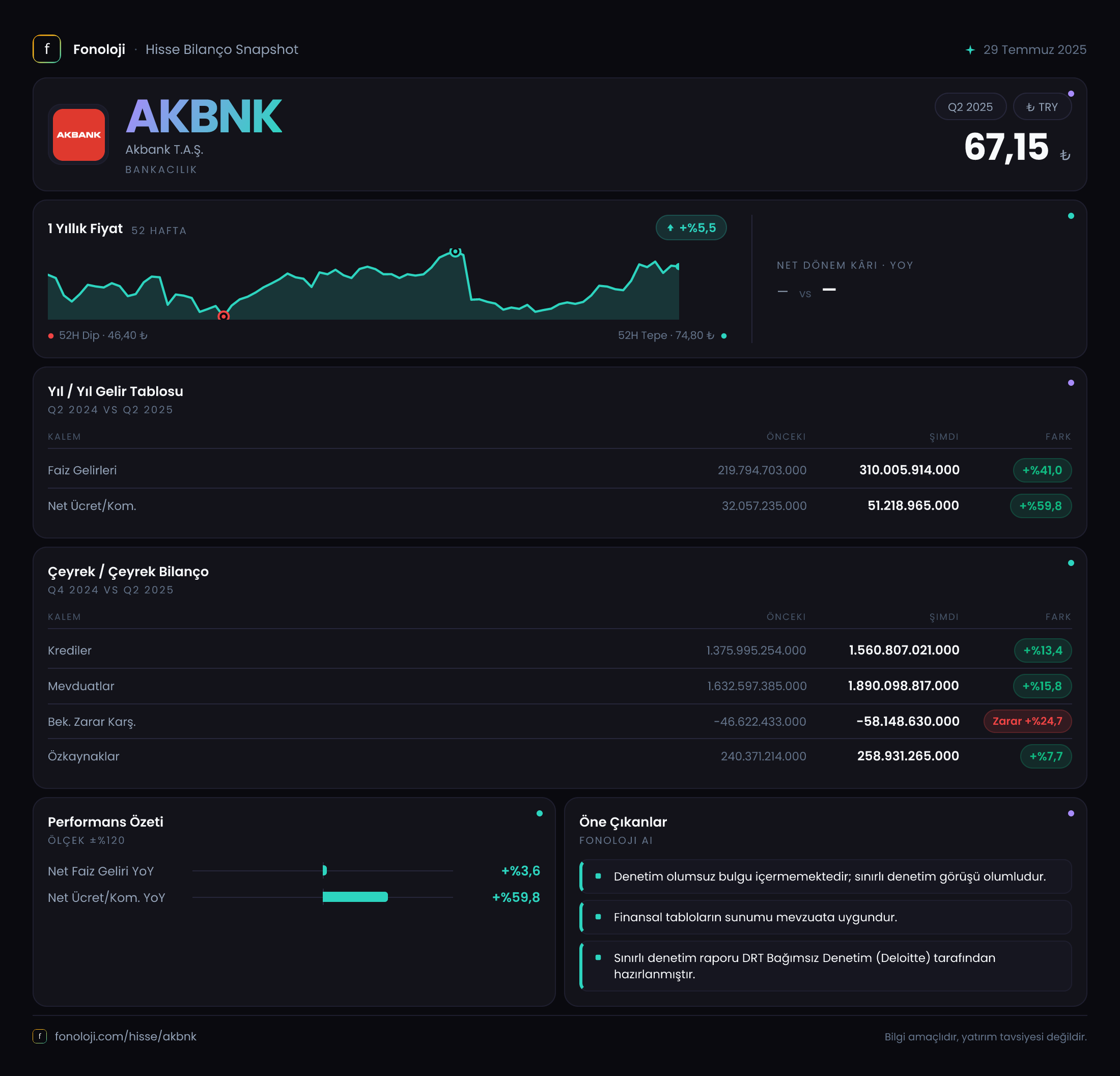
Task: Click the value 1.890.098.817.000
Action: (x=904, y=685)
